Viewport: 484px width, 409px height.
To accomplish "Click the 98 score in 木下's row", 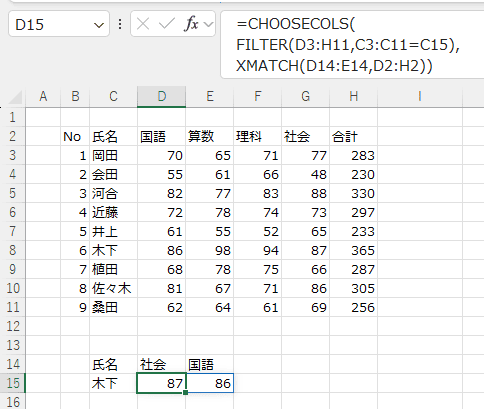I will tap(210, 250).
